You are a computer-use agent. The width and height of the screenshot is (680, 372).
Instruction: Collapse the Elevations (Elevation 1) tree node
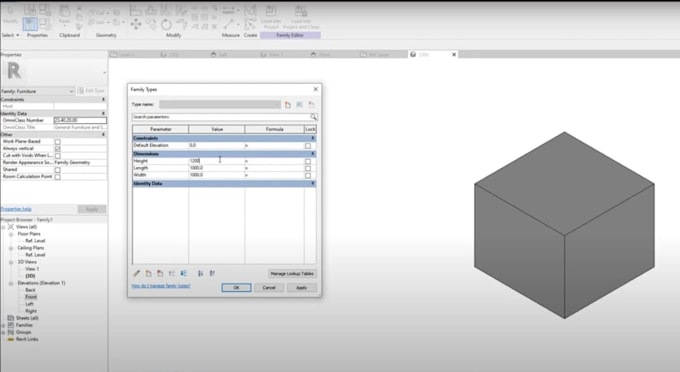tap(11, 283)
